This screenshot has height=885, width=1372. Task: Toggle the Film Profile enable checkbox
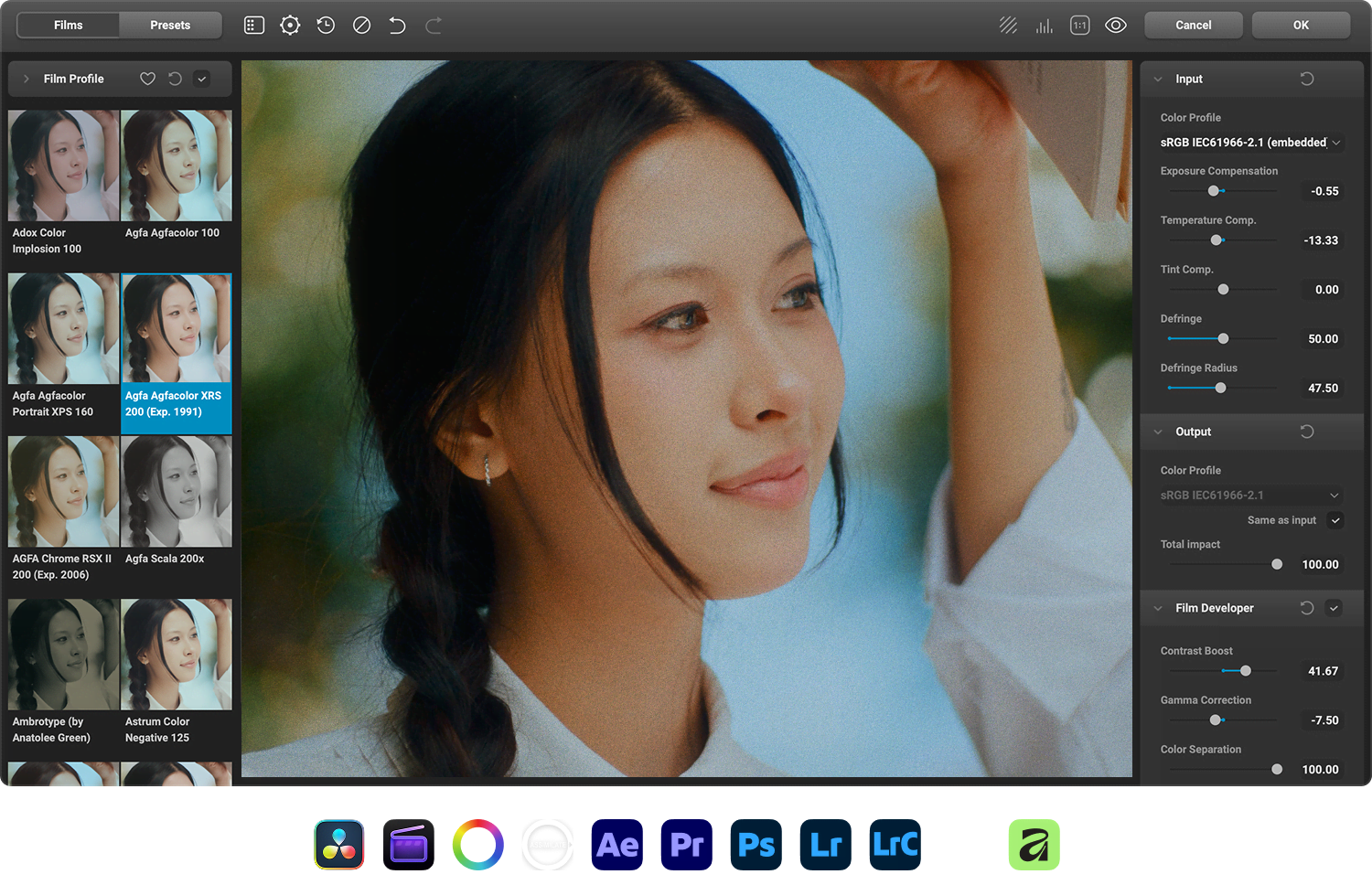[x=202, y=79]
